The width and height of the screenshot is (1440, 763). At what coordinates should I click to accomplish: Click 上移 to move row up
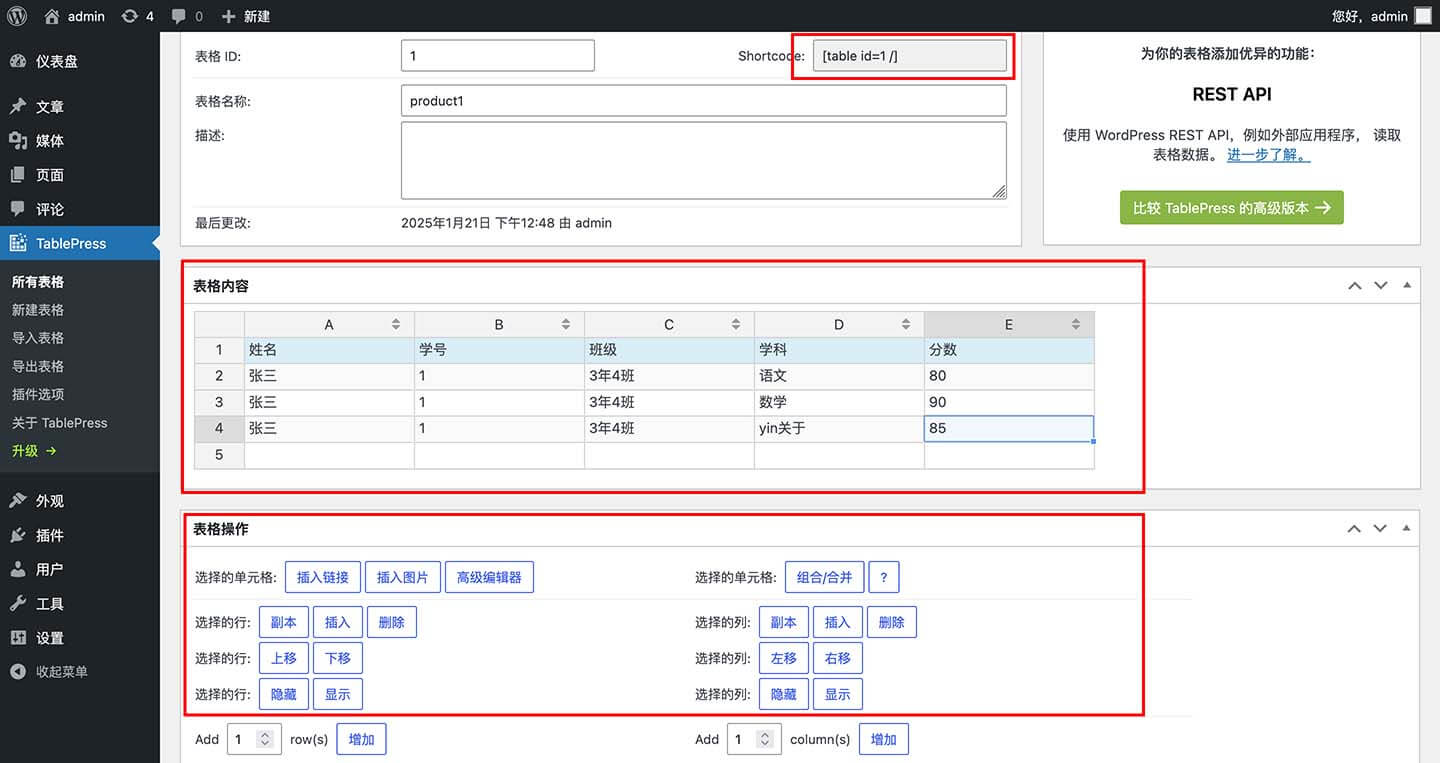[x=284, y=658]
